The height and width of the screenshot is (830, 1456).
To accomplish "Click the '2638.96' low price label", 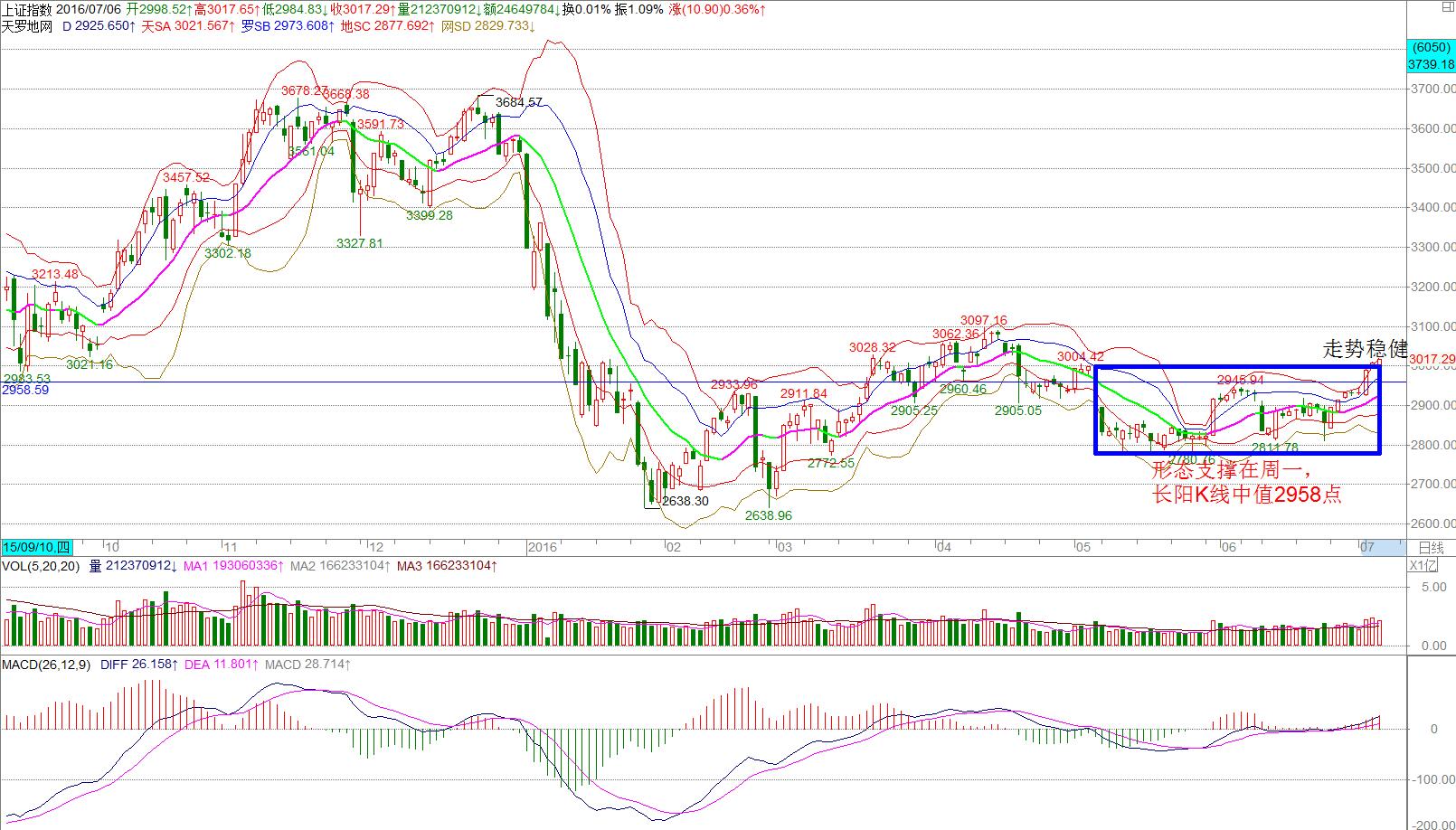I will click(768, 515).
